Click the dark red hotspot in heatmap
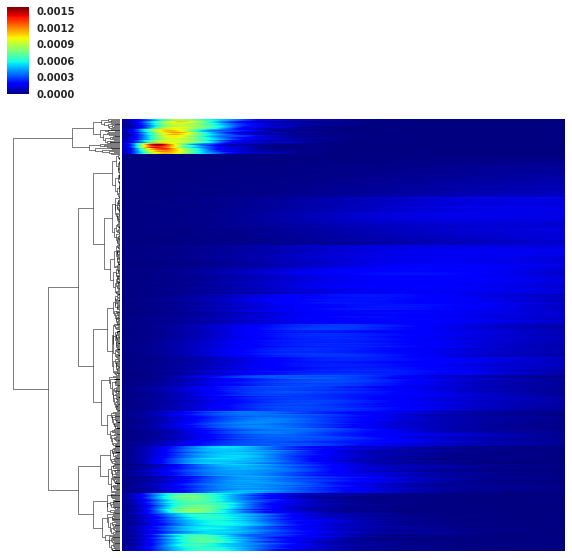572x558 pixels. [158, 147]
